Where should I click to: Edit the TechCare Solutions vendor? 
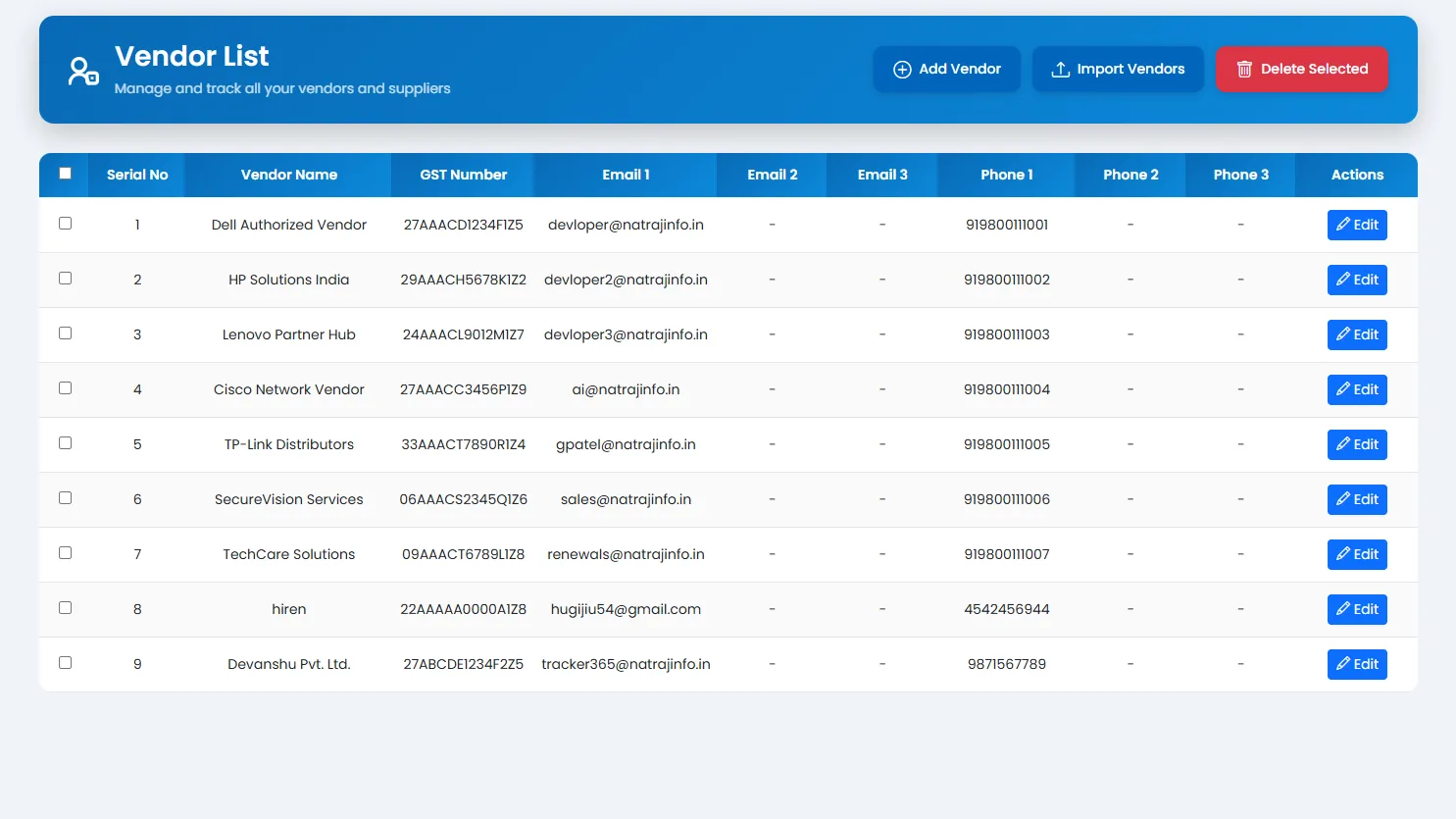1357,554
